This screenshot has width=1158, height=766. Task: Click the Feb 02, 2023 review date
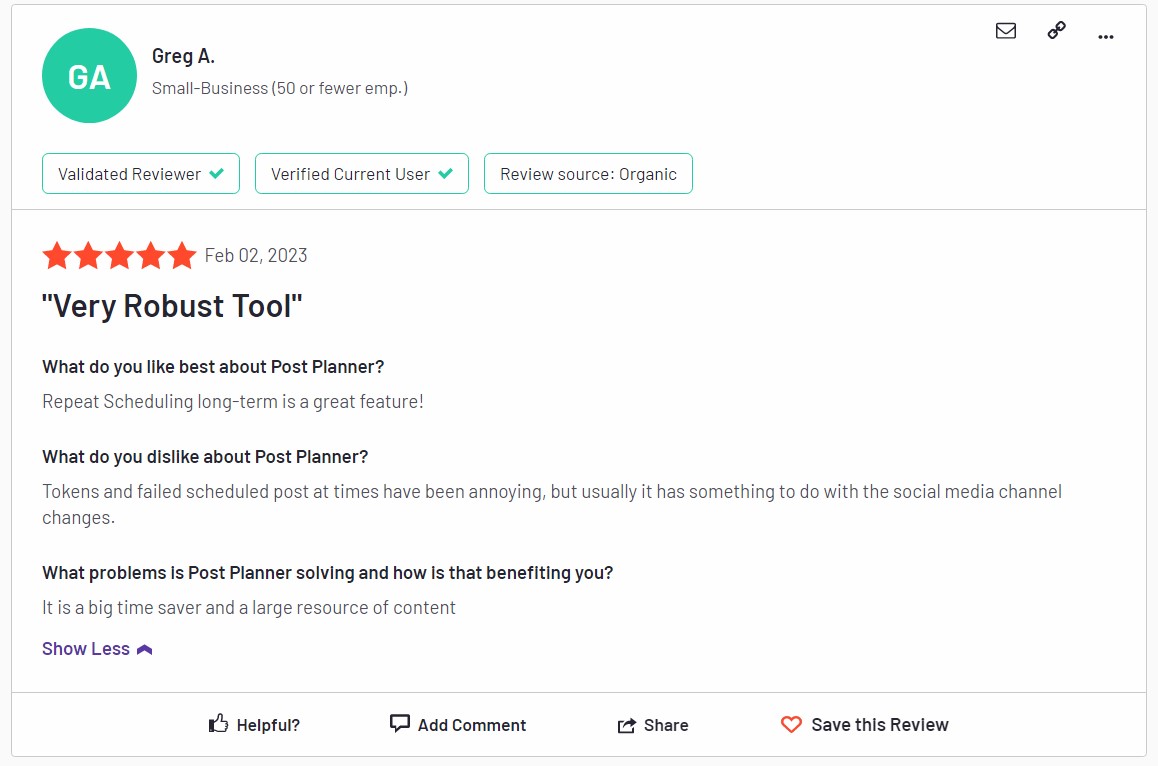255,255
